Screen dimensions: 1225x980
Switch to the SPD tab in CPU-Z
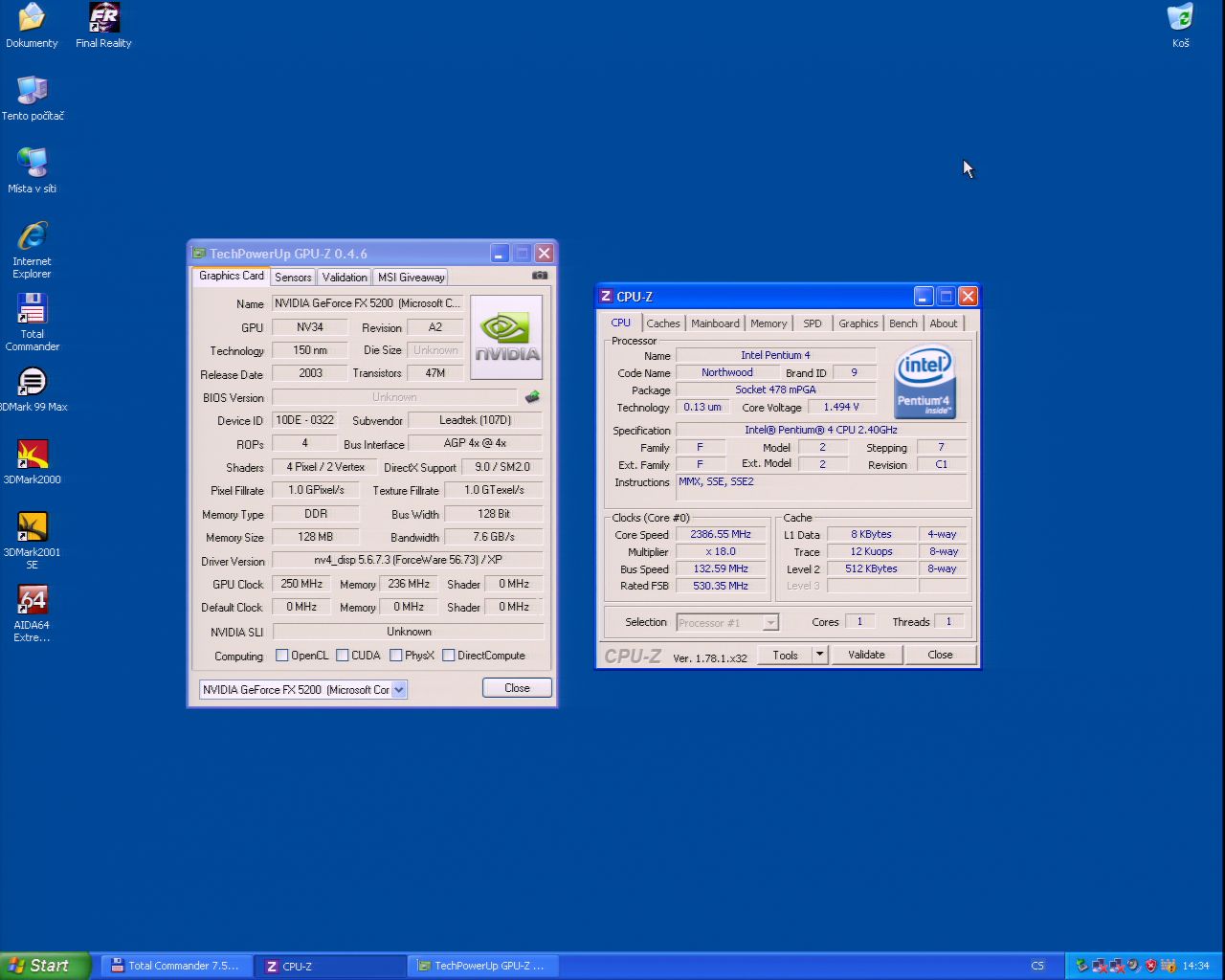813,323
